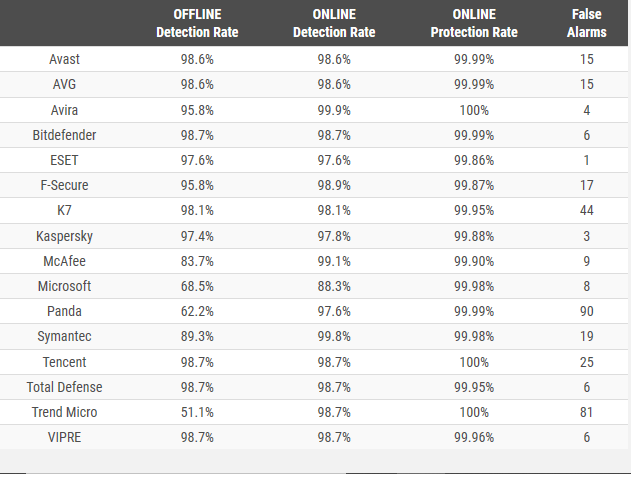Viewport: 631px width, 492px height.
Task: Click Panda's false alarms value 90
Action: (587, 312)
